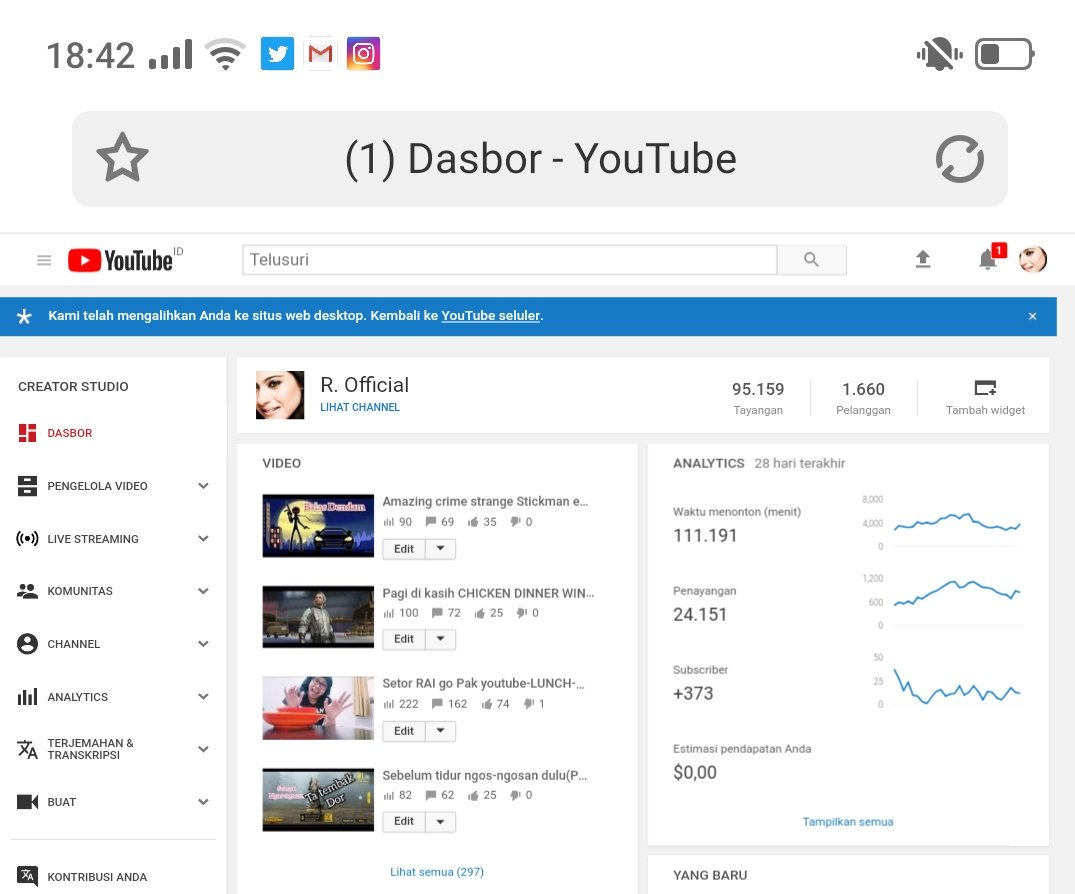Select DASBOR in sidebar
Viewport: 1075px width, 894px height.
click(x=70, y=433)
